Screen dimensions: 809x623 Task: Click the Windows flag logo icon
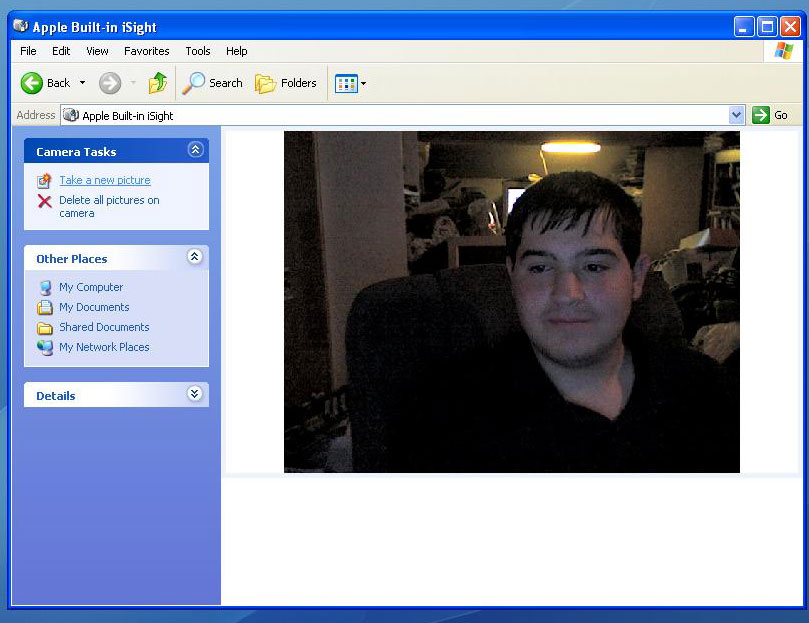784,51
